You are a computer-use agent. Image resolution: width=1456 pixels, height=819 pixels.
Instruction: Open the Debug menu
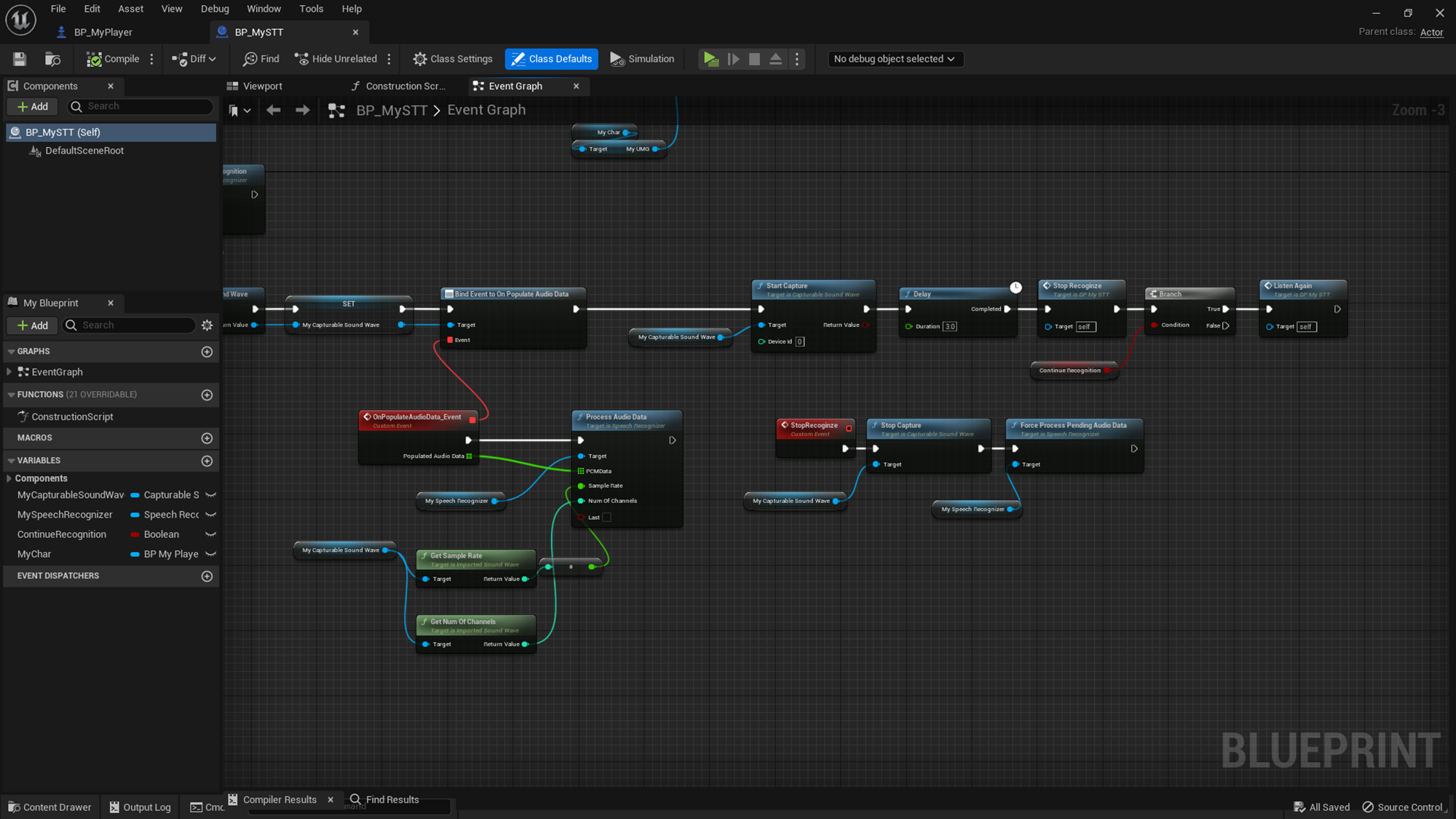[215, 9]
